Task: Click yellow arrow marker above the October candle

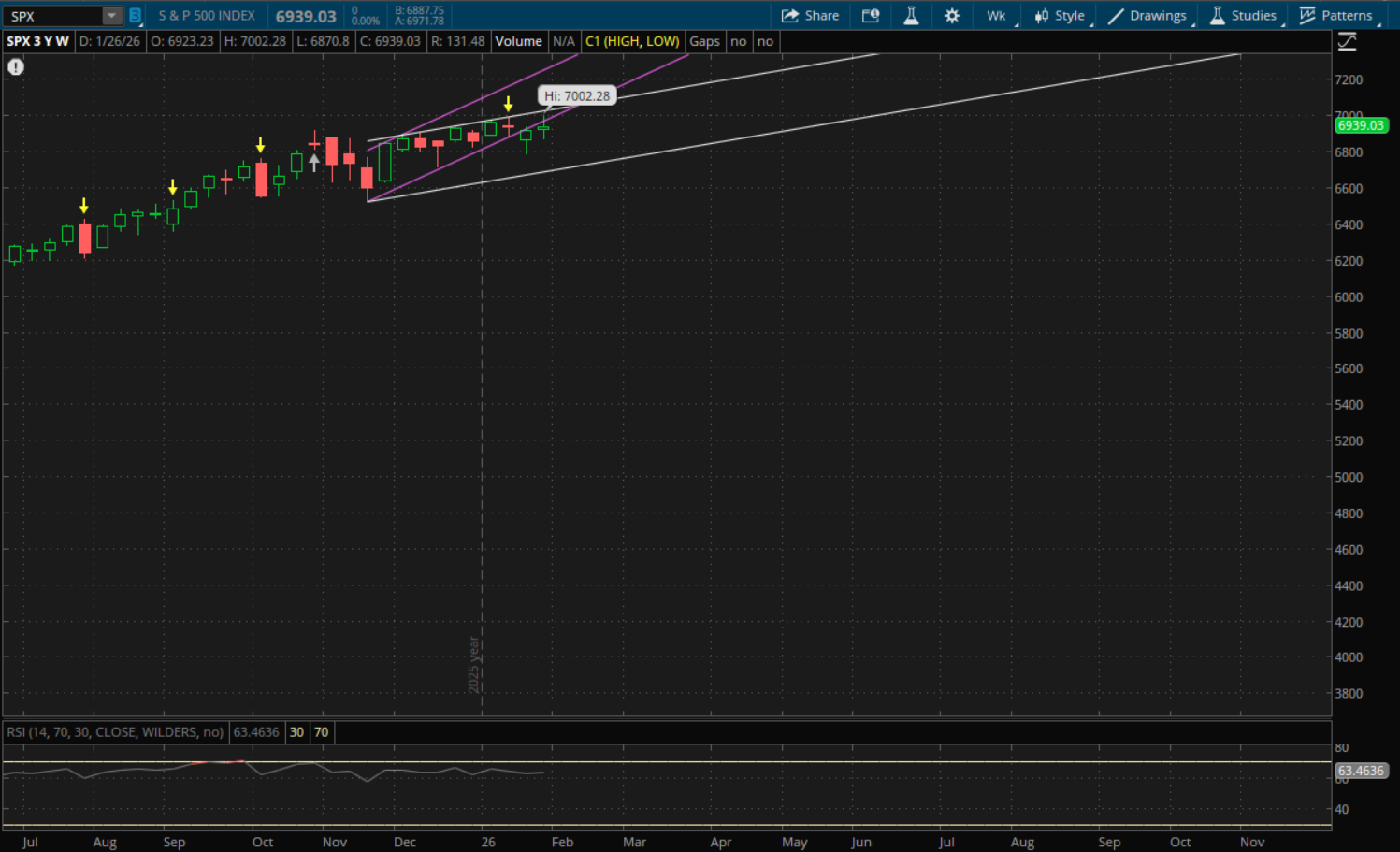Action: point(260,145)
